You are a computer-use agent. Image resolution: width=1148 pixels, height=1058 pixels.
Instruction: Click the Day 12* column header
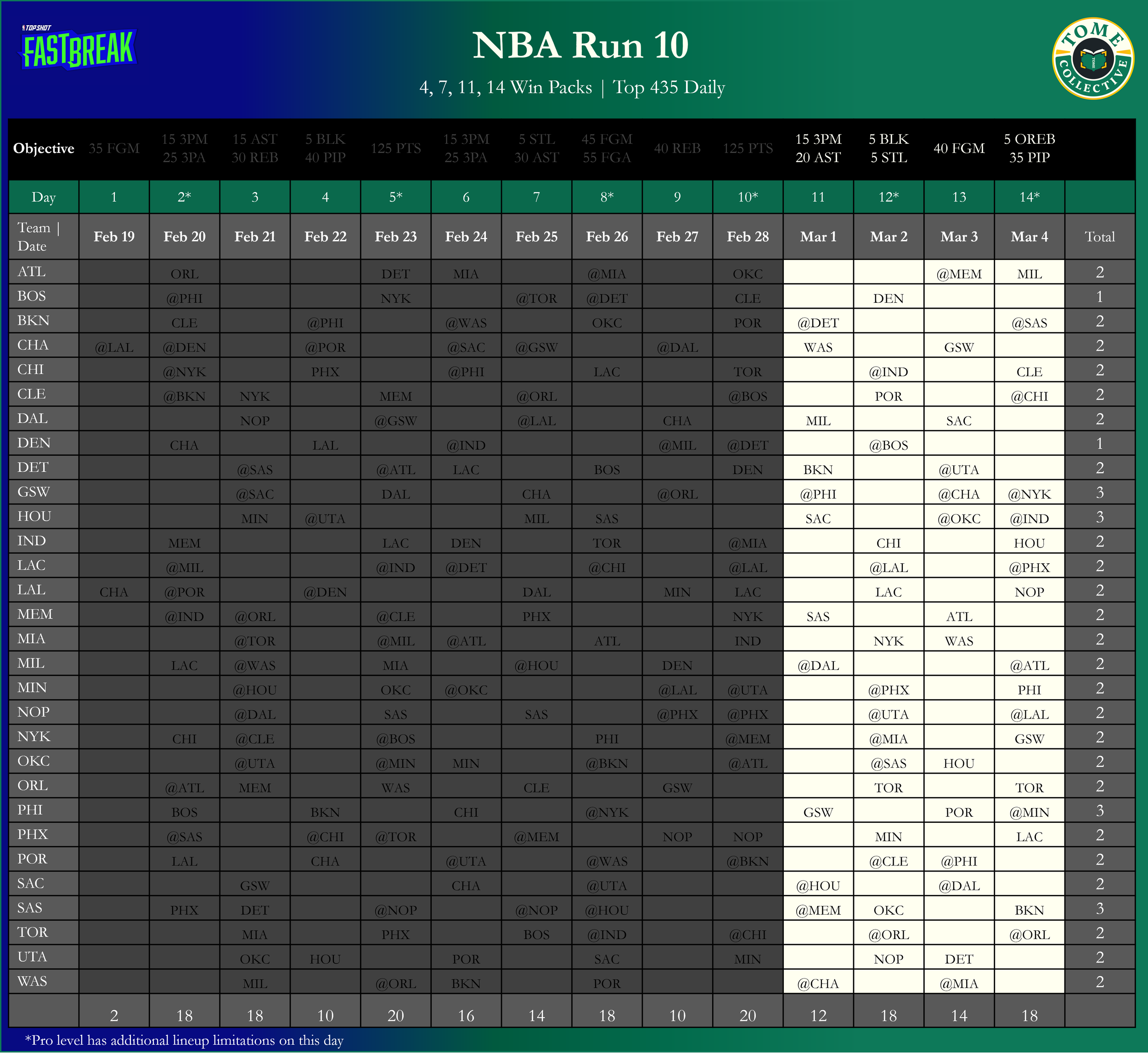point(888,197)
